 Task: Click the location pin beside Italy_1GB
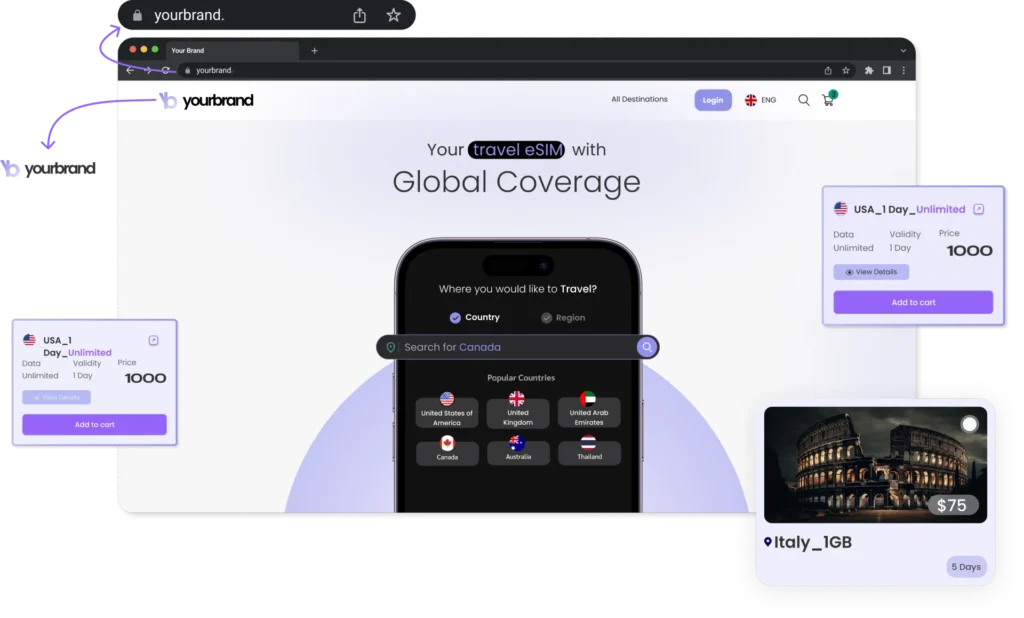(768, 542)
